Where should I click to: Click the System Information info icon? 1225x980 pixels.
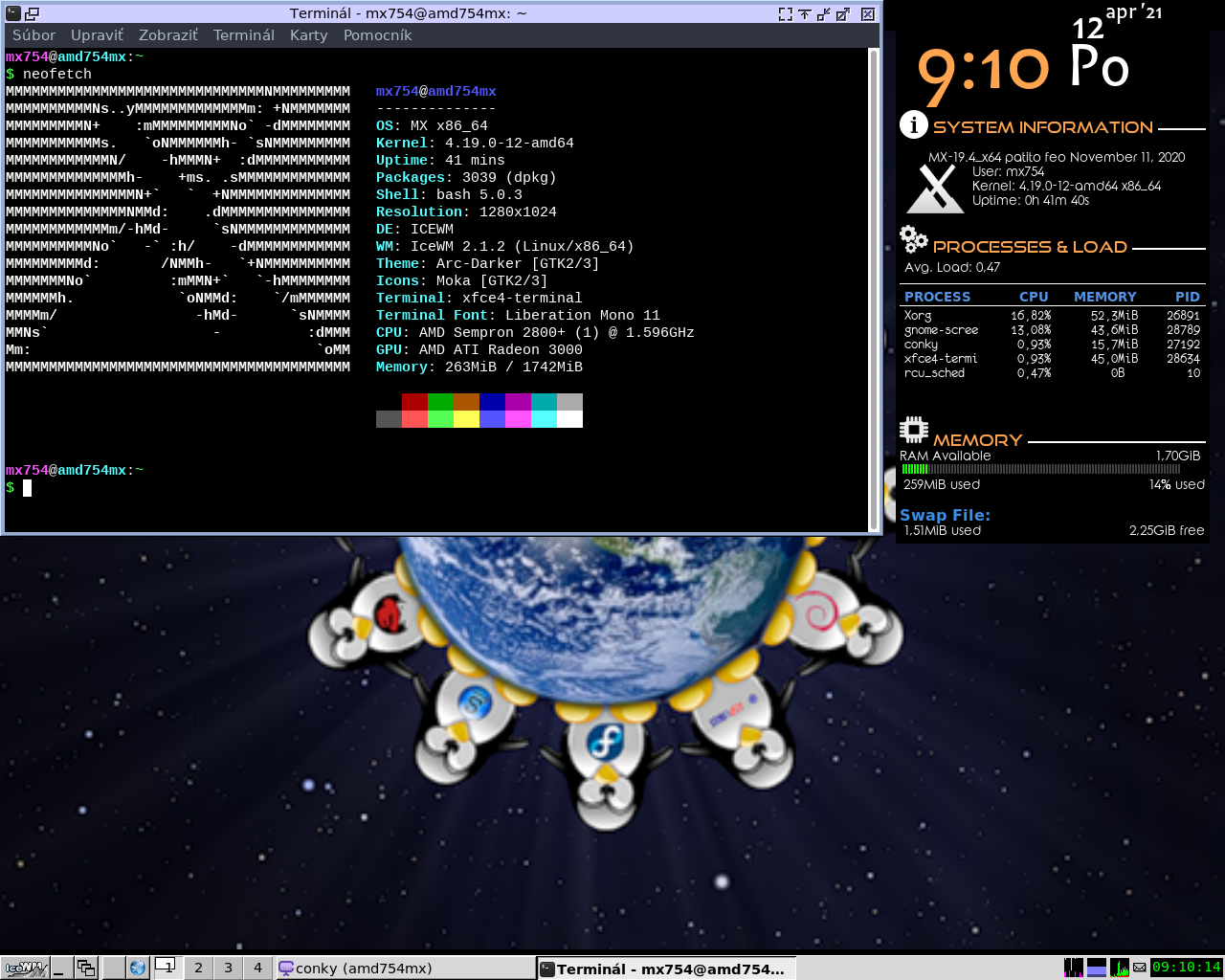pyautogui.click(x=914, y=124)
